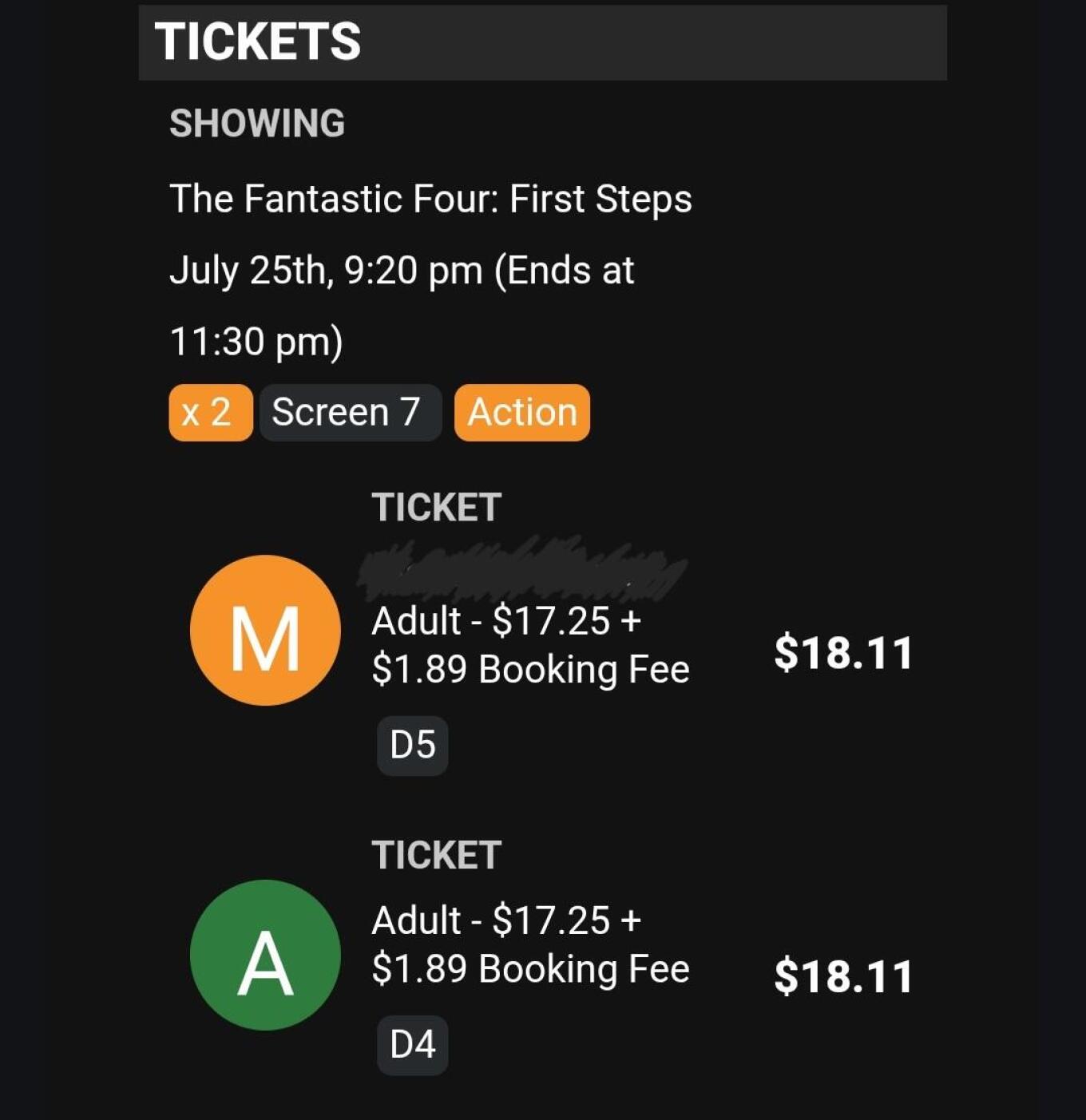Viewport: 1086px width, 1120px height.
Task: Click the $18.11 total beside the A ticket
Action: pos(843,977)
